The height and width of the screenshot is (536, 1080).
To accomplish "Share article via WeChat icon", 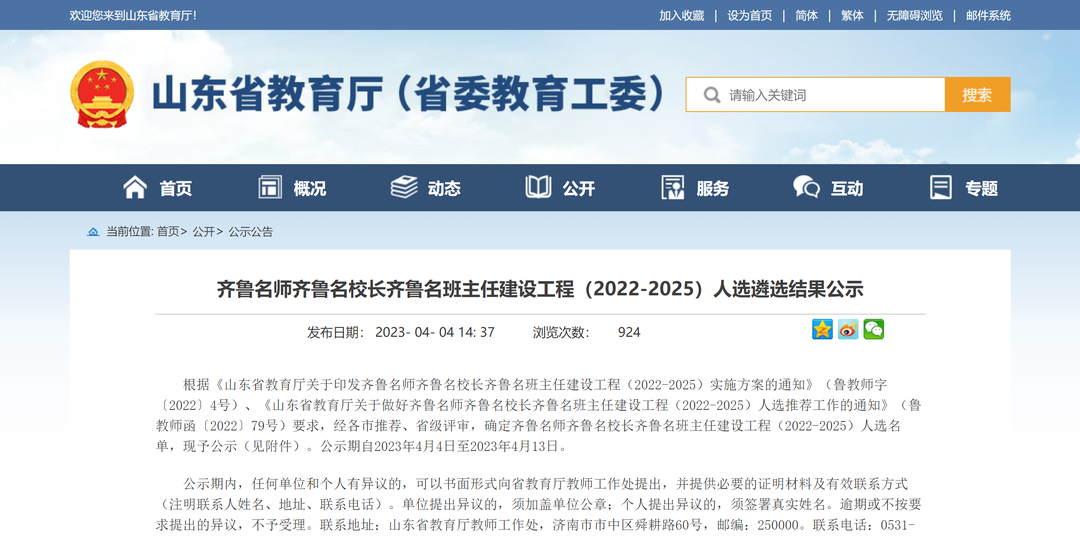I will 874,330.
